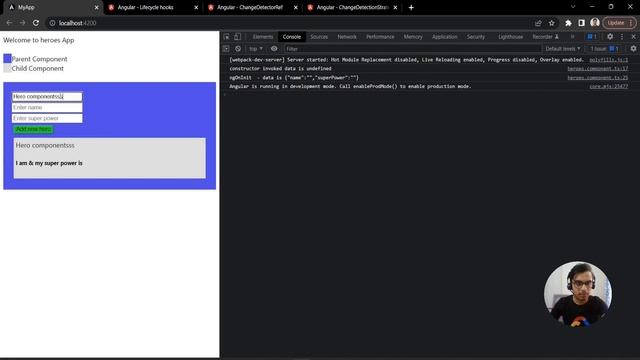Switch to the Elements tab
640x360 pixels.
pos(263,37)
